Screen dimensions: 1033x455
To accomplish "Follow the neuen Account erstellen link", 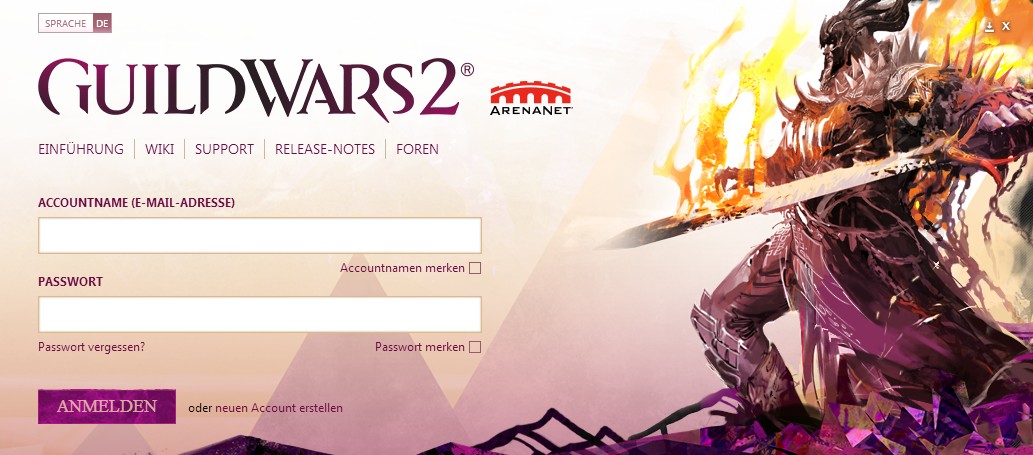I will 279,408.
